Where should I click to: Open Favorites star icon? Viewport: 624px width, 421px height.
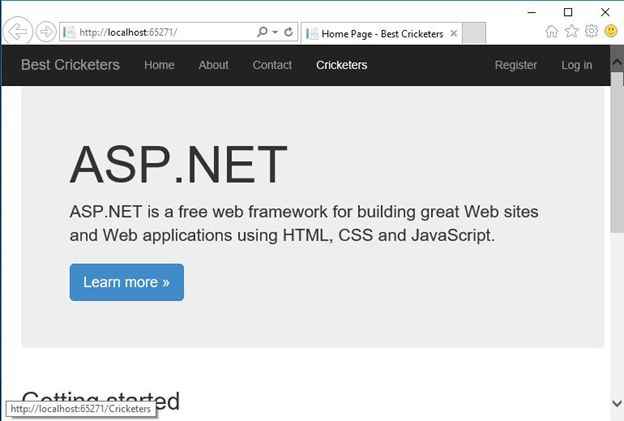pyautogui.click(x=571, y=31)
